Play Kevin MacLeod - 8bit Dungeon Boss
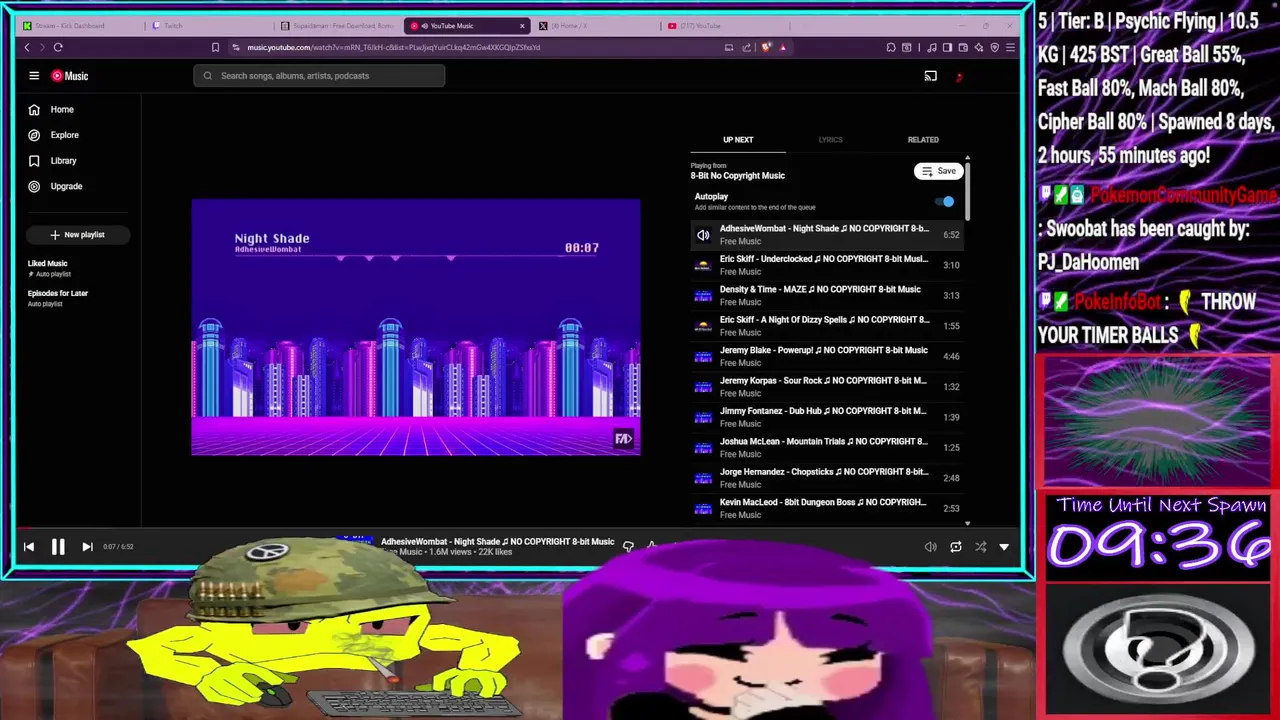Viewport: 1280px width, 720px height. 826,508
